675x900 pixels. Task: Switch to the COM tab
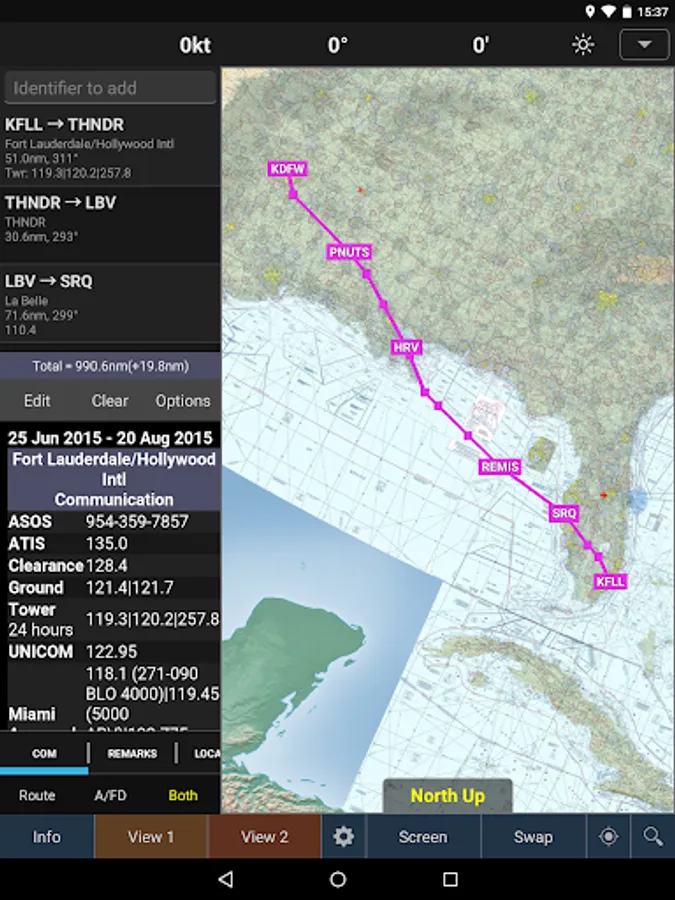coord(44,754)
